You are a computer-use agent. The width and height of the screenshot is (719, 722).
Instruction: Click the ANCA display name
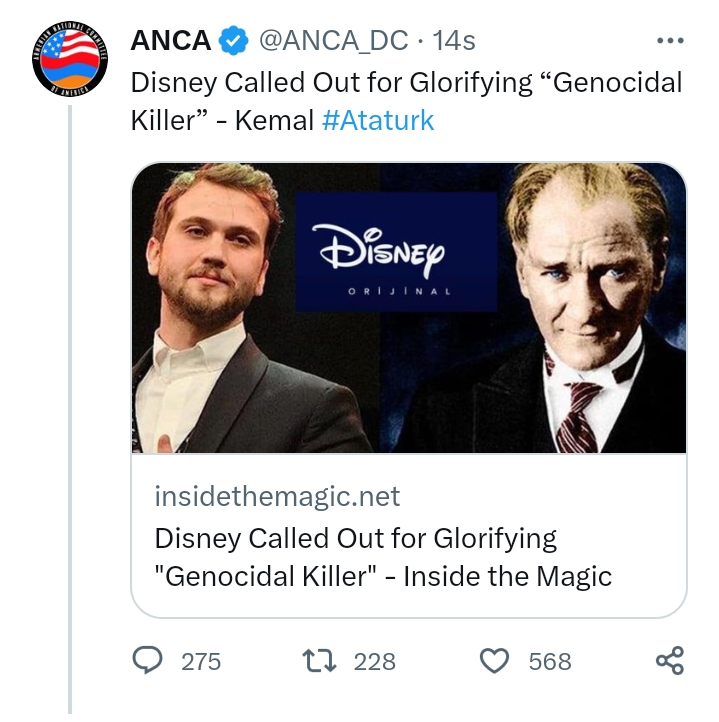(171, 41)
